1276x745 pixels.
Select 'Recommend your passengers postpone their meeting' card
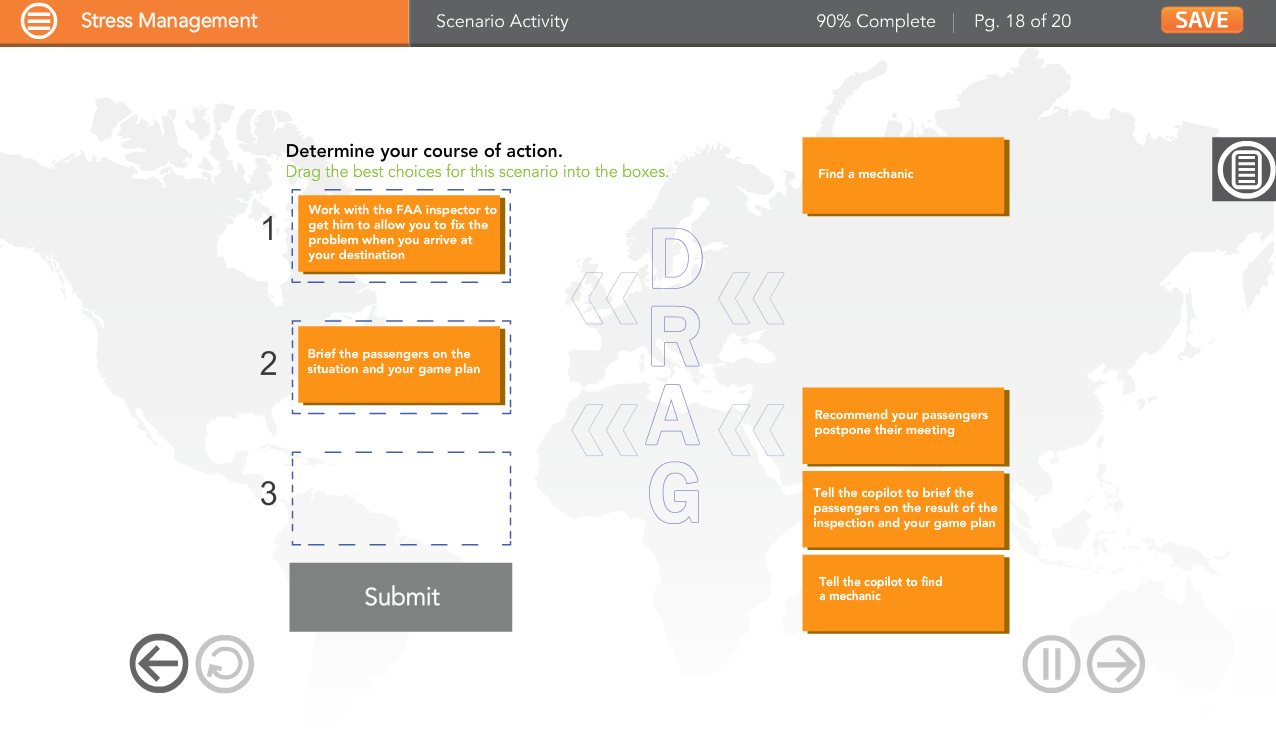pyautogui.click(x=905, y=426)
